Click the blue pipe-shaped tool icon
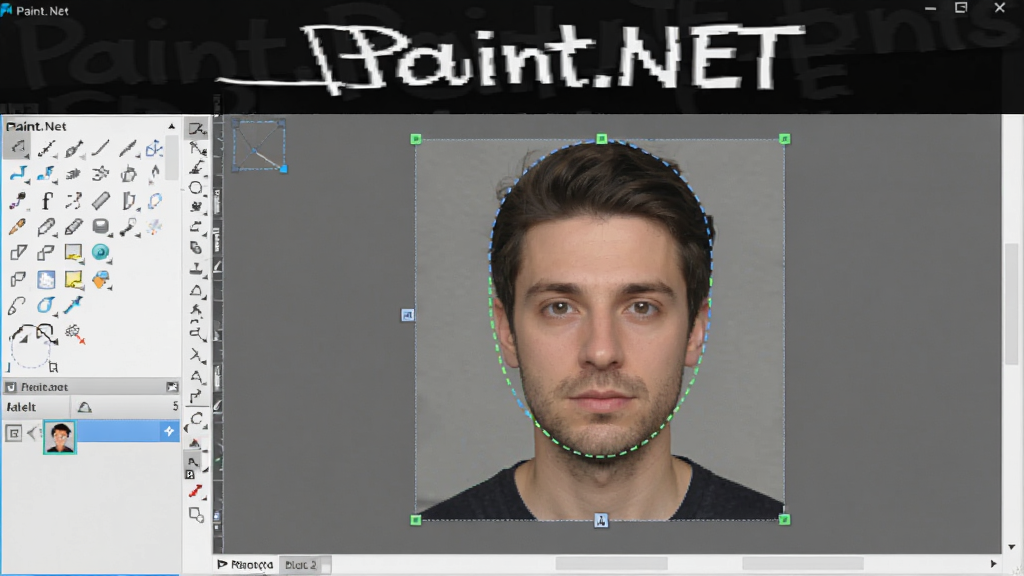 click(x=18, y=174)
